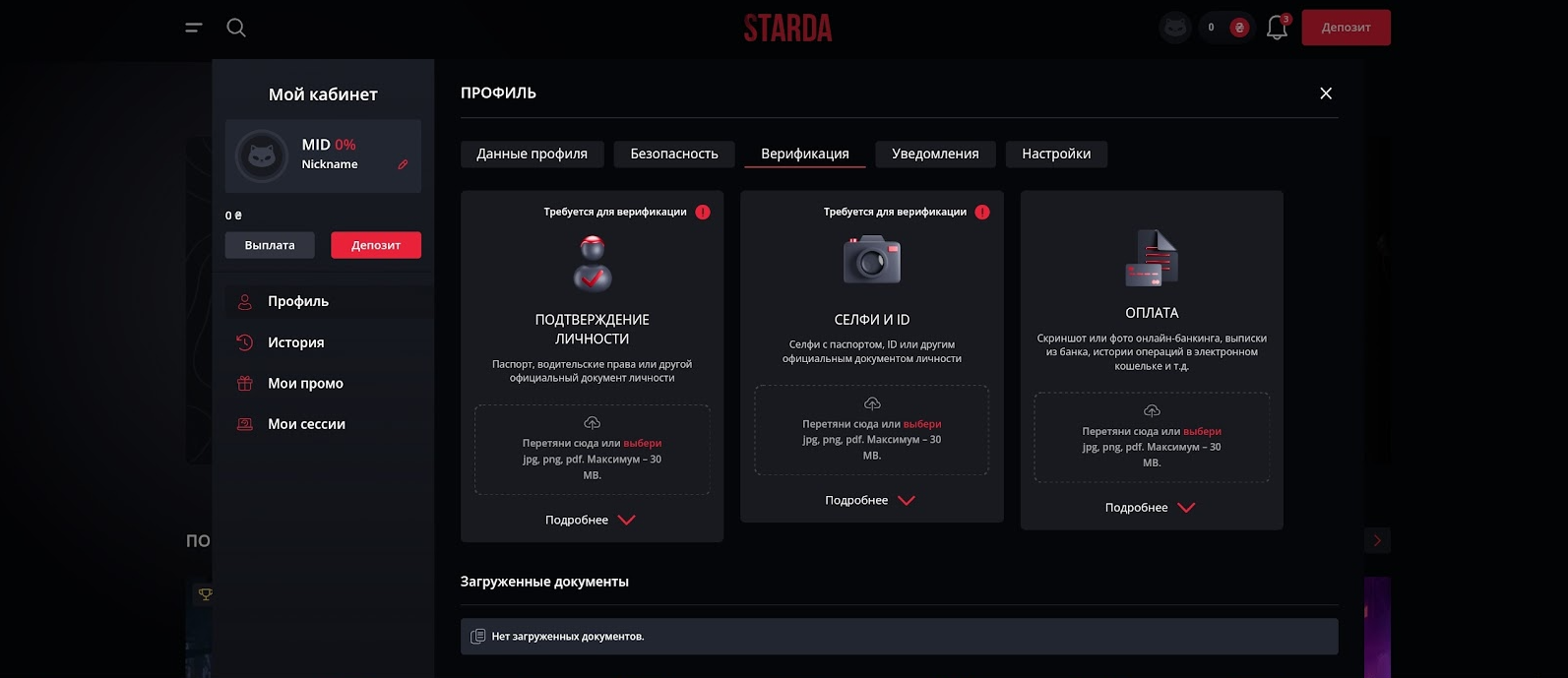The image size is (1568, 678).
Task: Open Мои промо via the gift icon
Action: pyautogui.click(x=244, y=383)
